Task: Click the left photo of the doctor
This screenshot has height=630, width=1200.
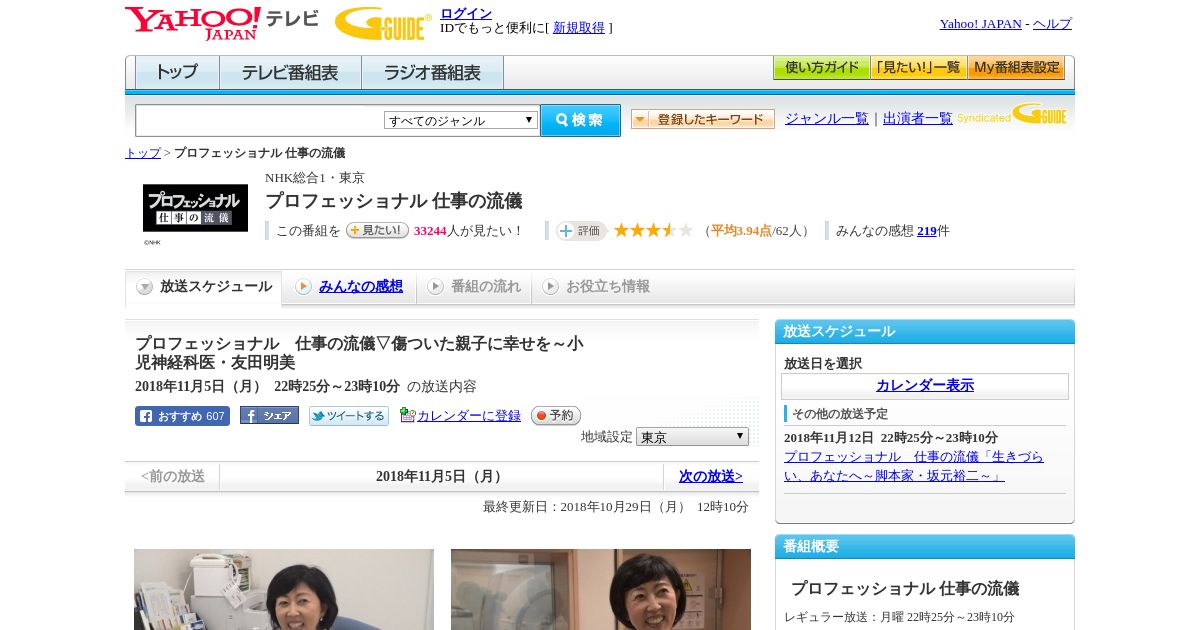Action: click(x=284, y=589)
